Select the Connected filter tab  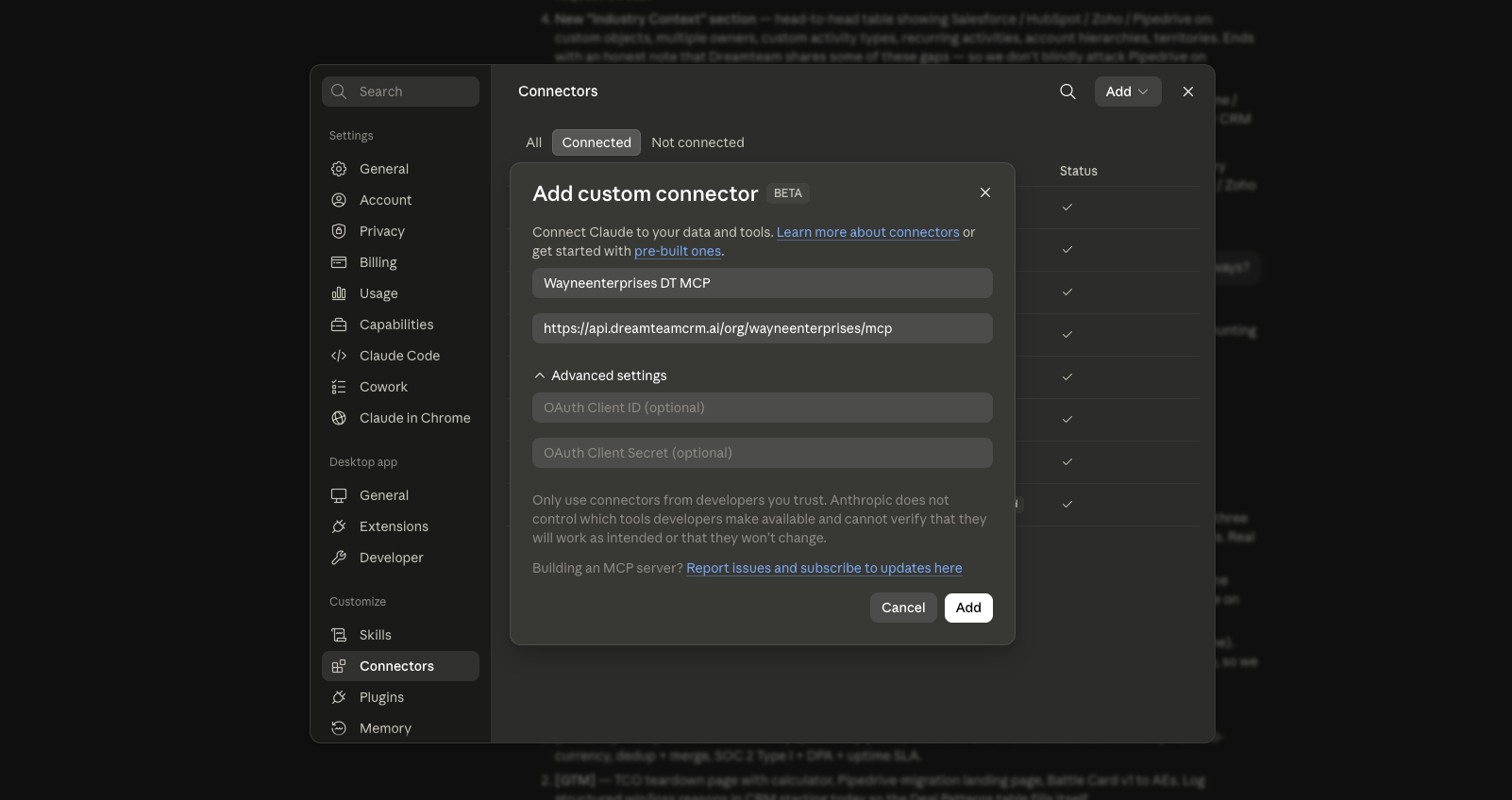596,142
